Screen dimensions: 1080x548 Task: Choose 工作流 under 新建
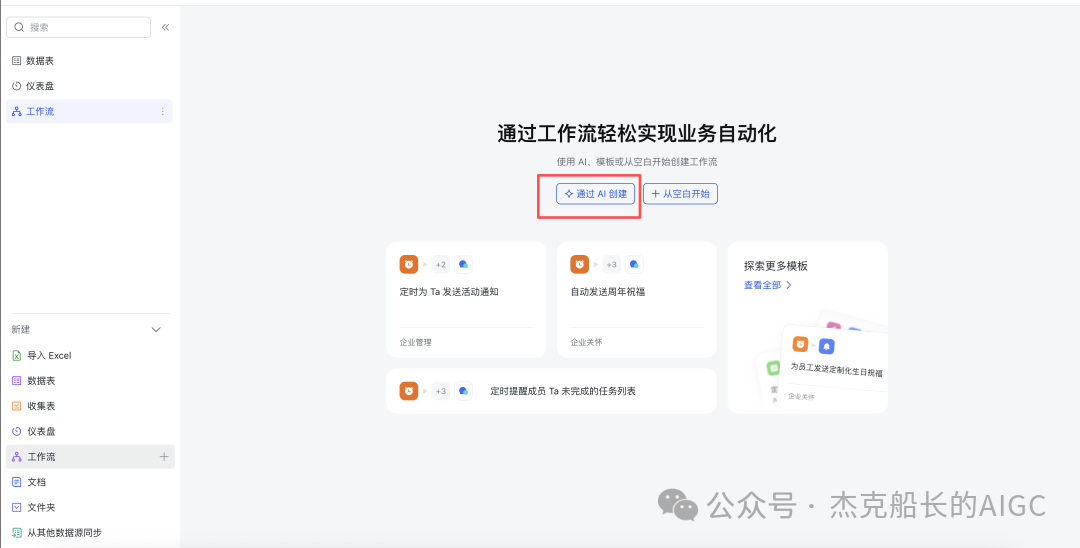click(90, 456)
